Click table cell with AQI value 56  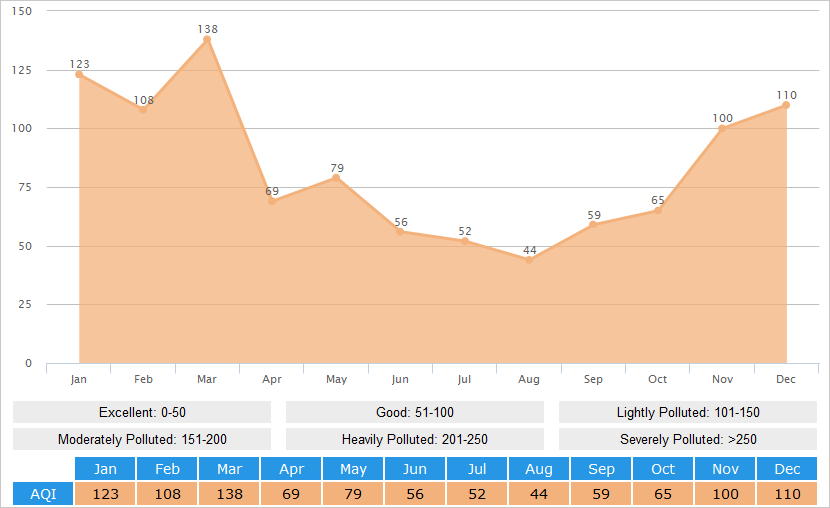[x=415, y=494]
